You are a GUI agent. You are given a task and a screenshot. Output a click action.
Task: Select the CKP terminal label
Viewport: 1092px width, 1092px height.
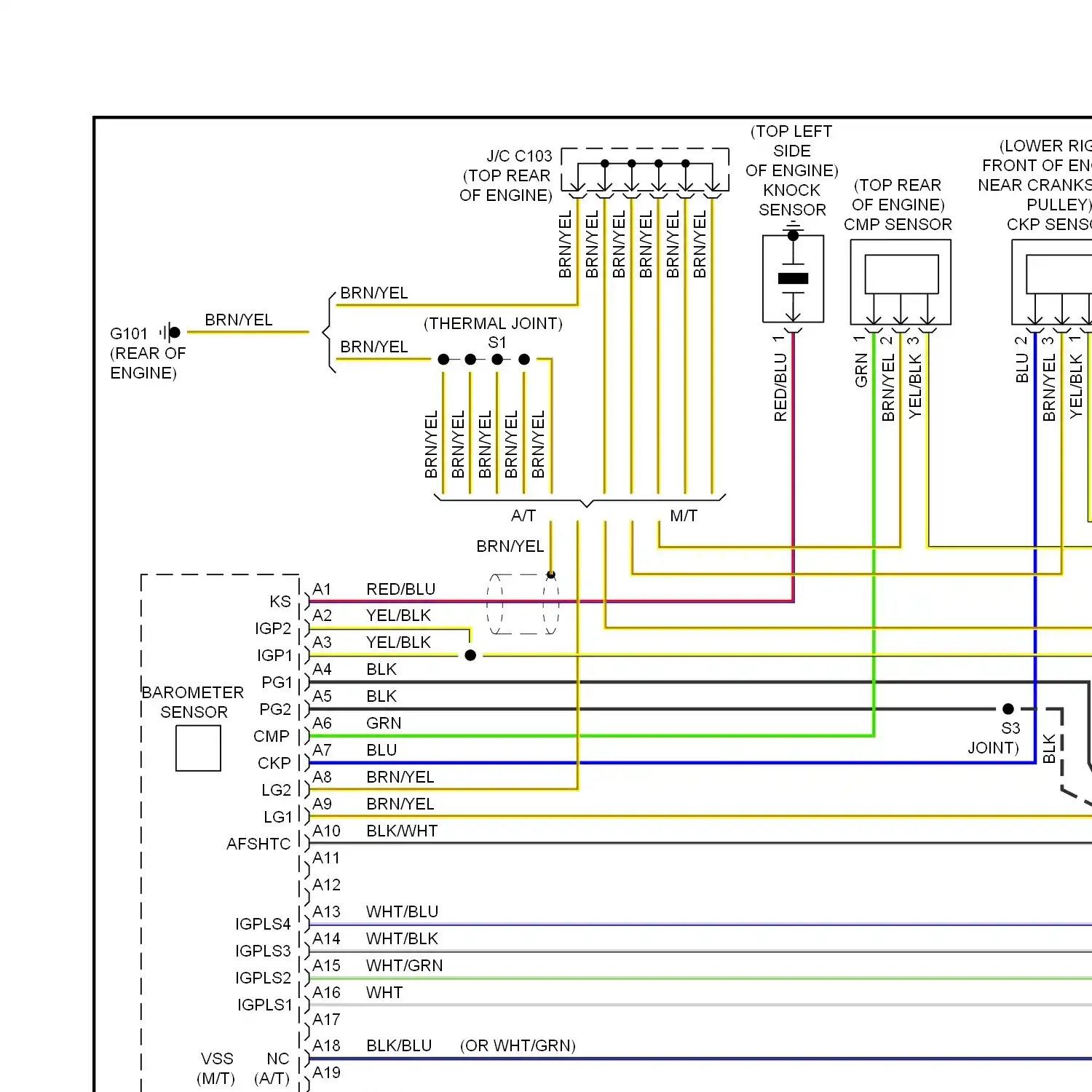tap(274, 763)
